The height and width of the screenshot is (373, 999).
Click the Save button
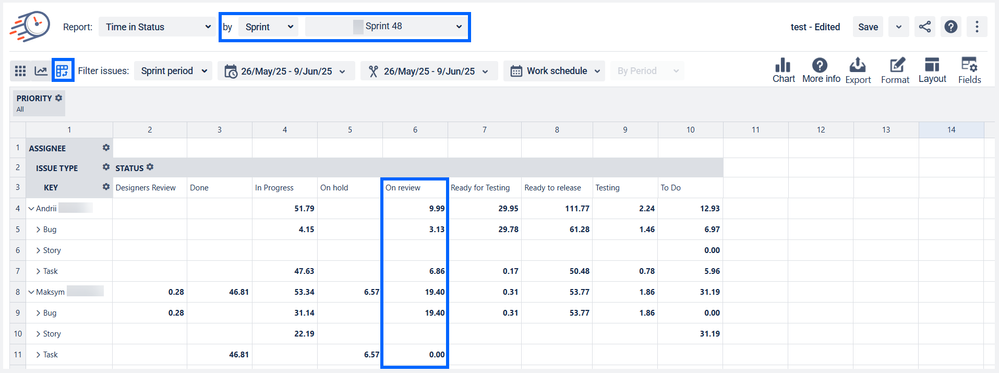[x=868, y=27]
